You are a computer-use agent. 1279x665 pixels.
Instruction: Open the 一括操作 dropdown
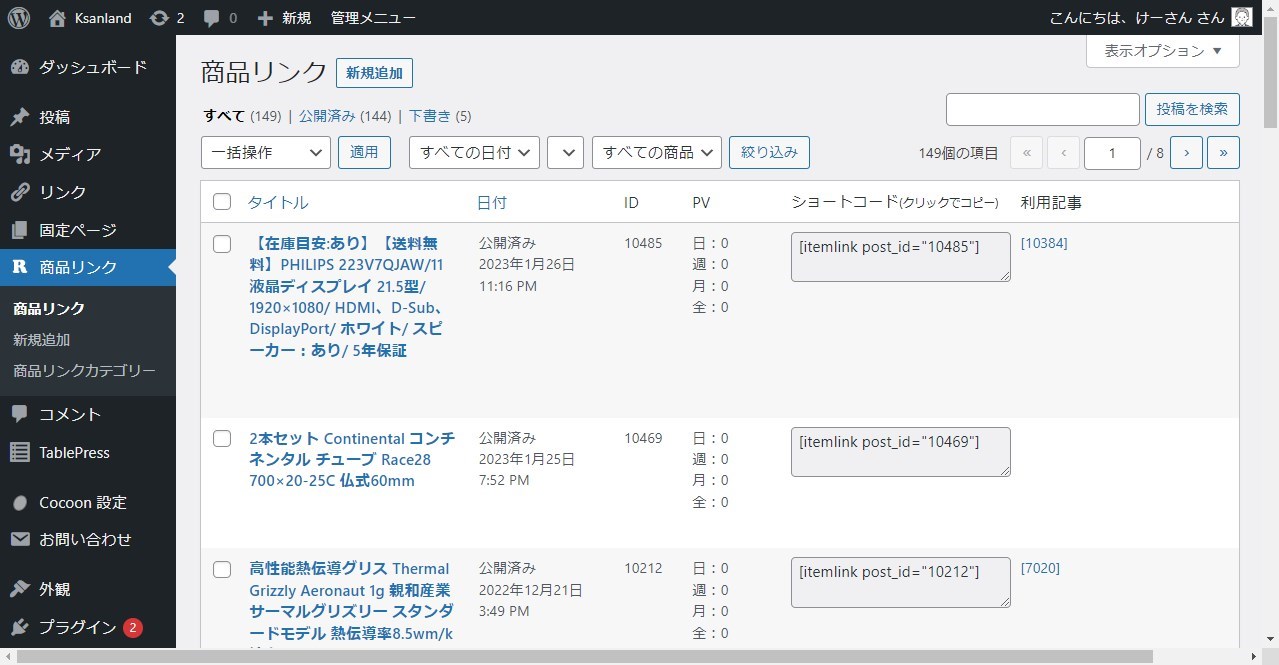click(x=264, y=152)
